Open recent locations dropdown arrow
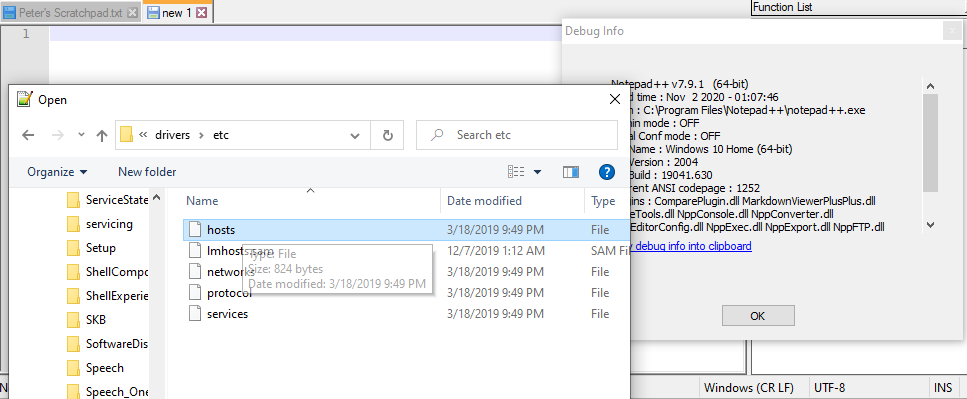967x399 pixels. [81, 136]
